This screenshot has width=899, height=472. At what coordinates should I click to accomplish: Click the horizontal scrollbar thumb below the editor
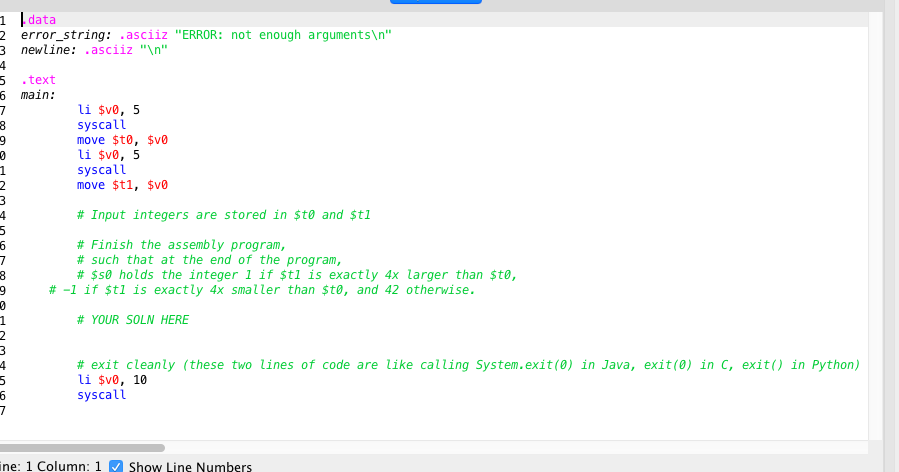pos(82,447)
